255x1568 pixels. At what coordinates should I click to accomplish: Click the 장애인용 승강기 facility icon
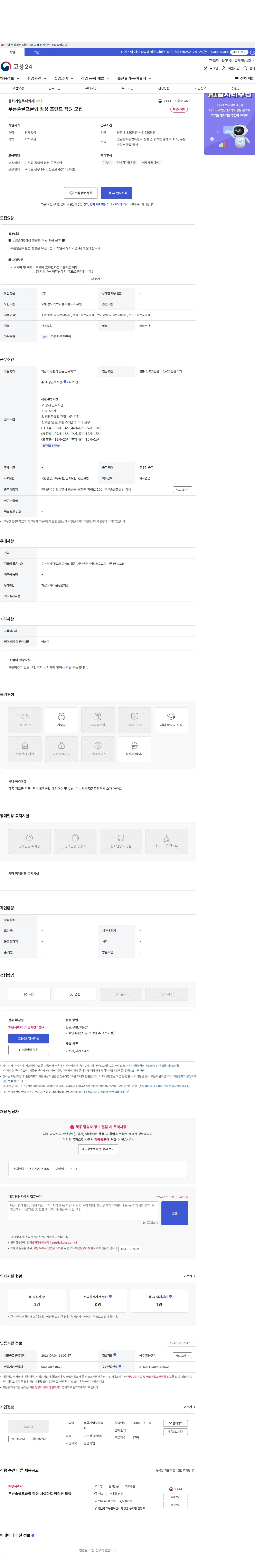[75, 841]
